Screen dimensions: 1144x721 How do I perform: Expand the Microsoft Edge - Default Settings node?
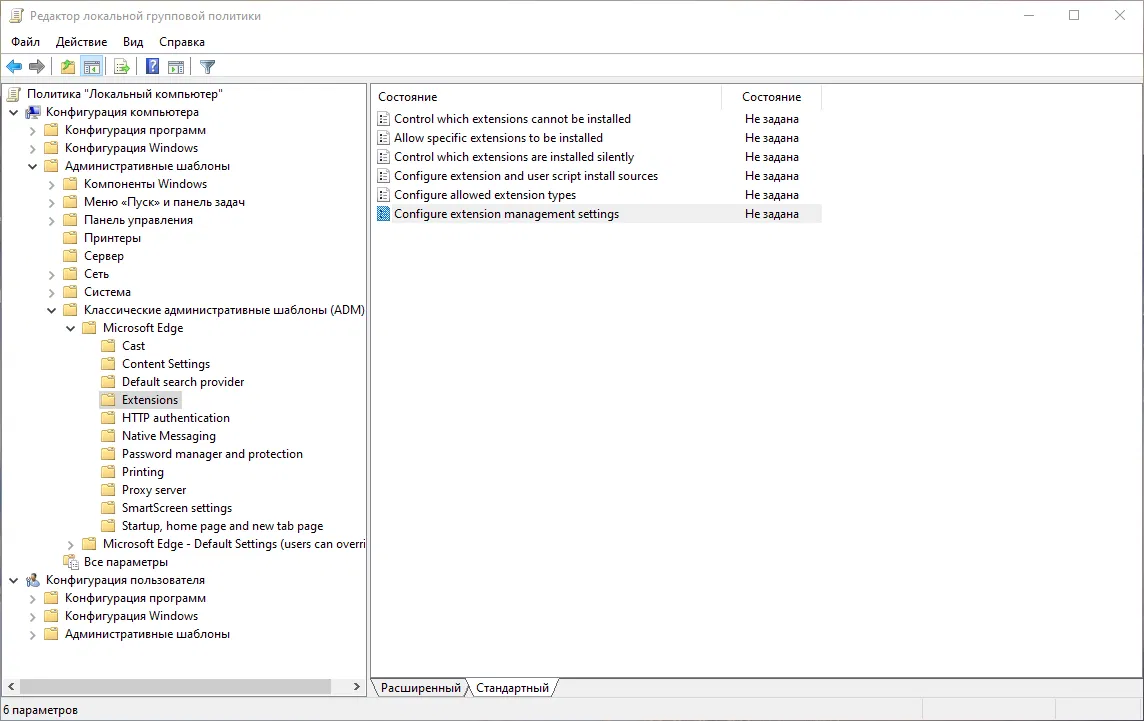click(x=68, y=543)
